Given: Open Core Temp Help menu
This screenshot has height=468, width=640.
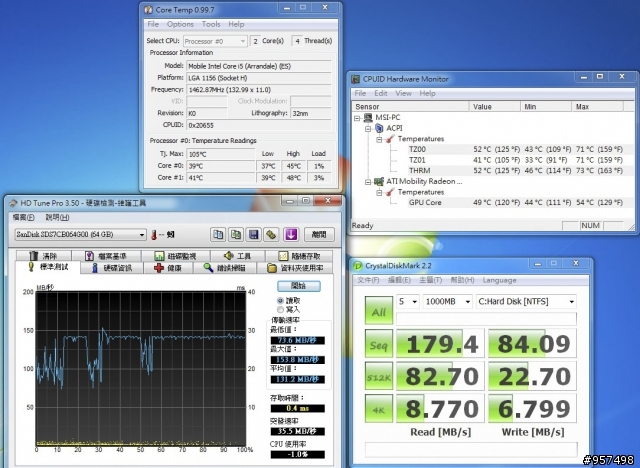Looking at the screenshot, I should tap(236, 24).
